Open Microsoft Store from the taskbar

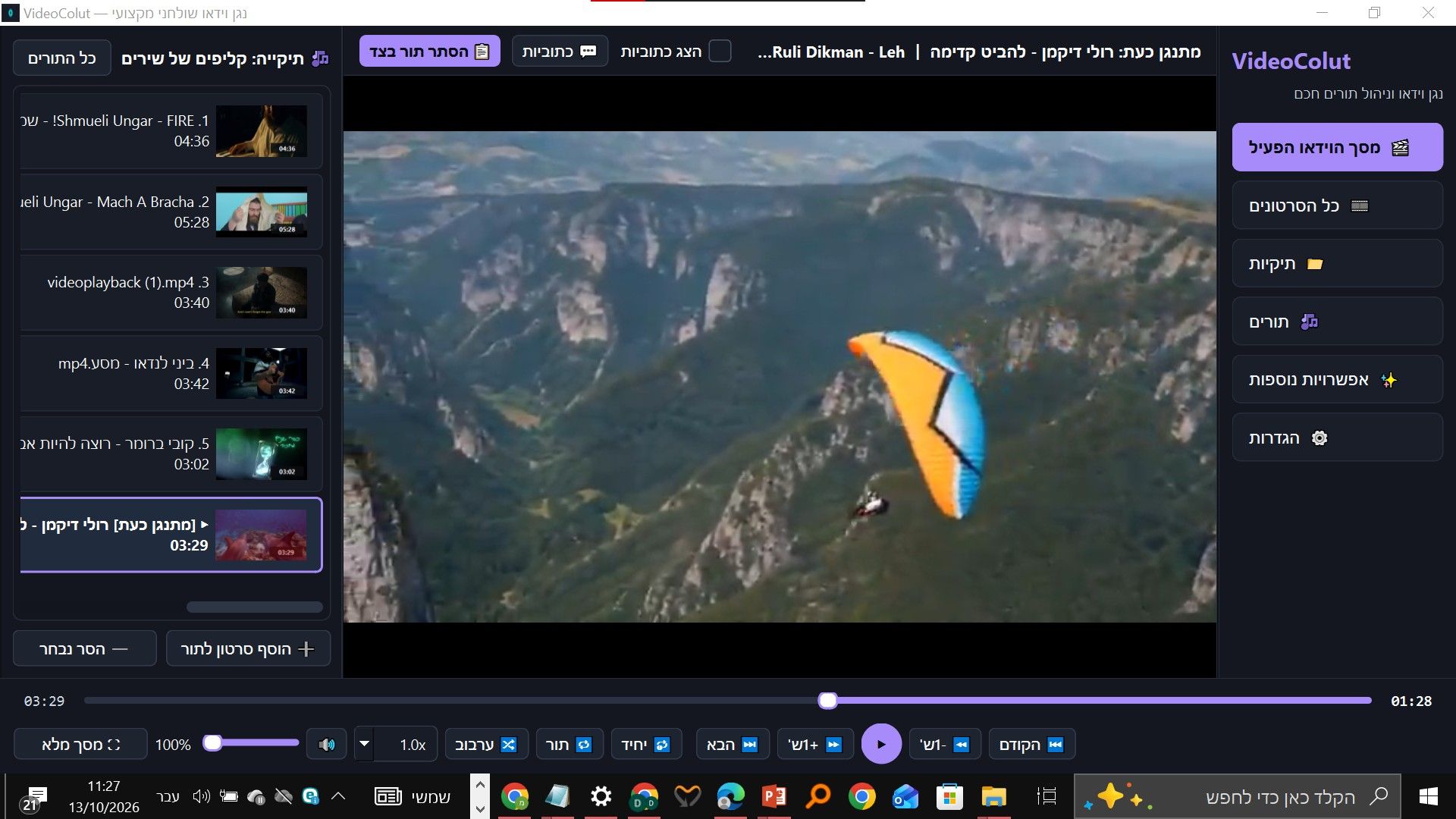[949, 796]
